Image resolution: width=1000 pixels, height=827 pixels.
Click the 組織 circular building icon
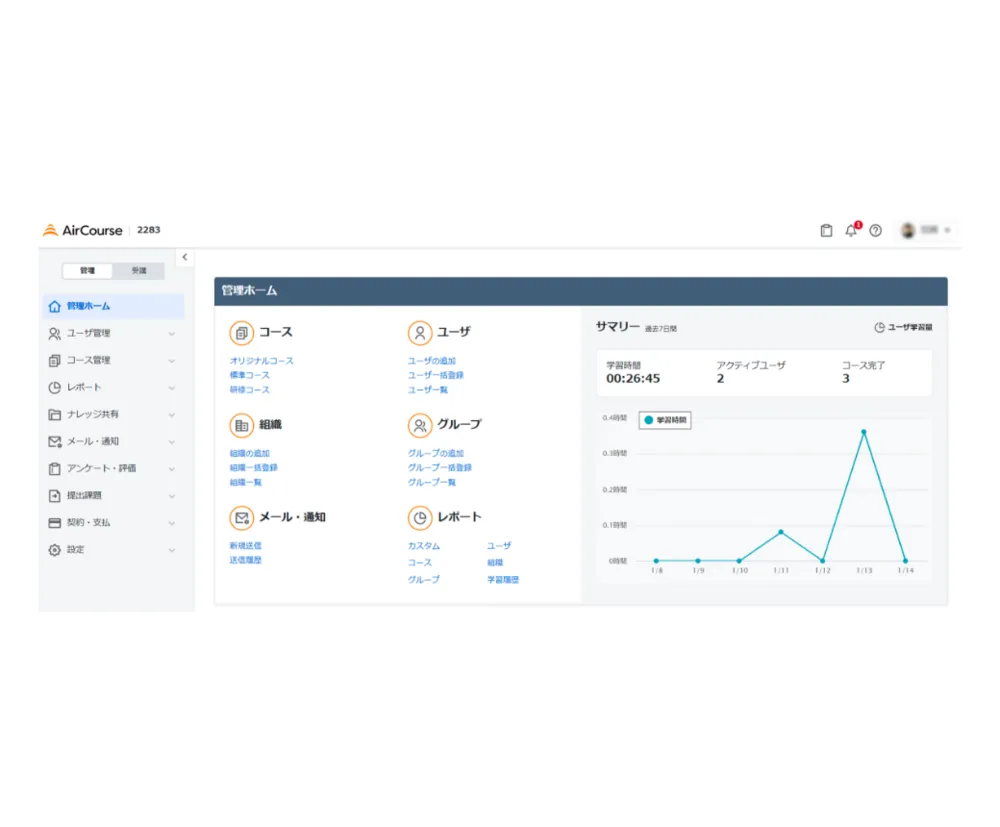coord(241,425)
